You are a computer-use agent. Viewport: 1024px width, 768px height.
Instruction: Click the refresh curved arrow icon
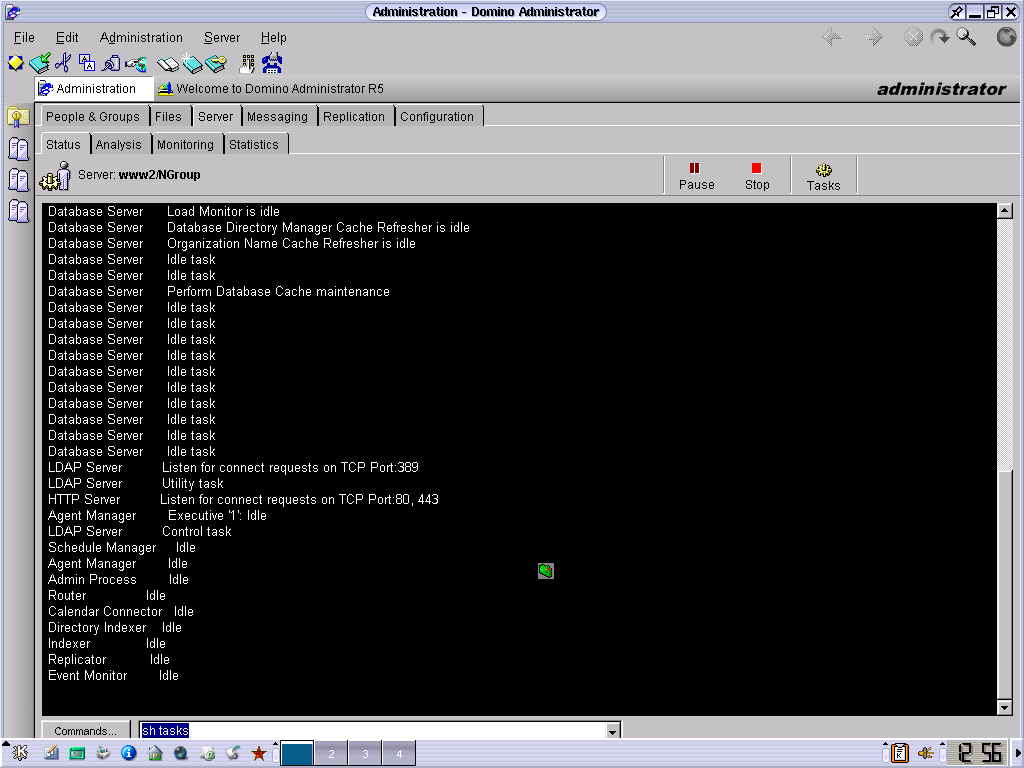[940, 37]
